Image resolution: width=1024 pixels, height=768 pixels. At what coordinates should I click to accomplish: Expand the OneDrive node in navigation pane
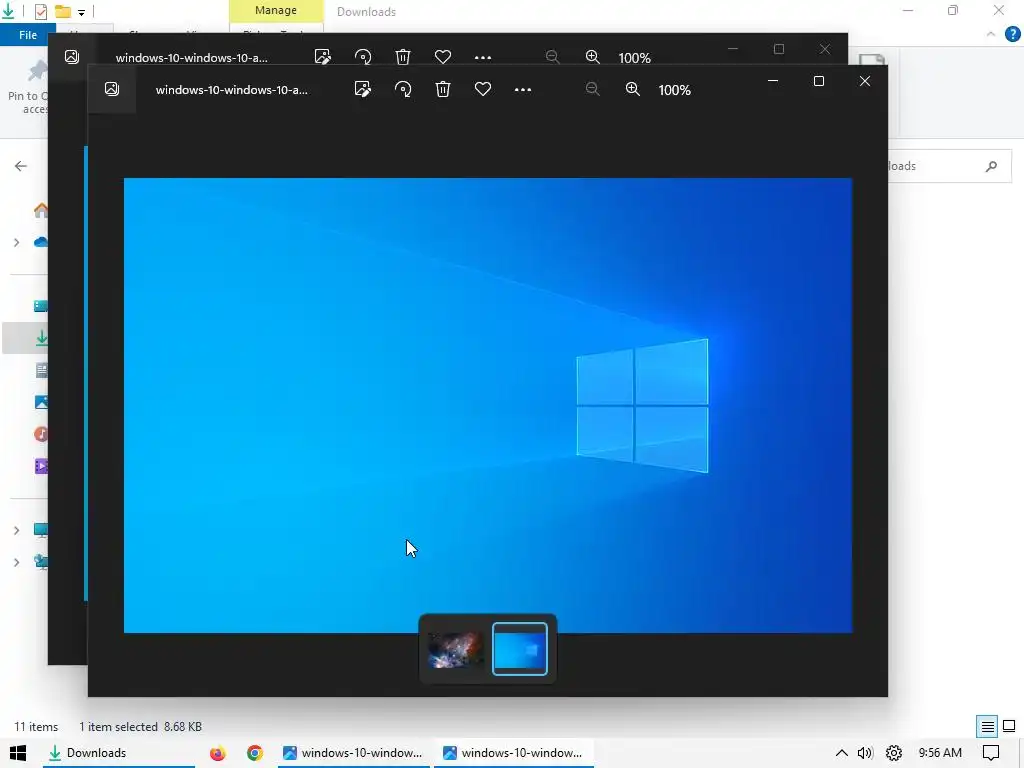tap(16, 243)
